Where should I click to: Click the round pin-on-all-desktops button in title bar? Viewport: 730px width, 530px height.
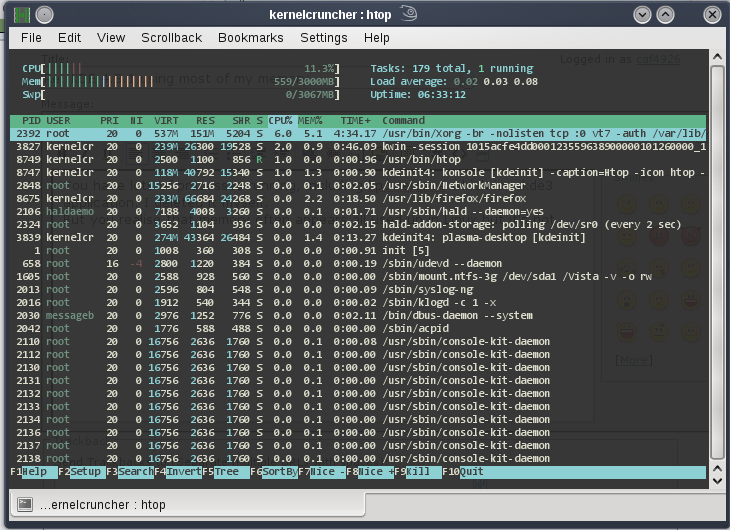click(x=45, y=15)
